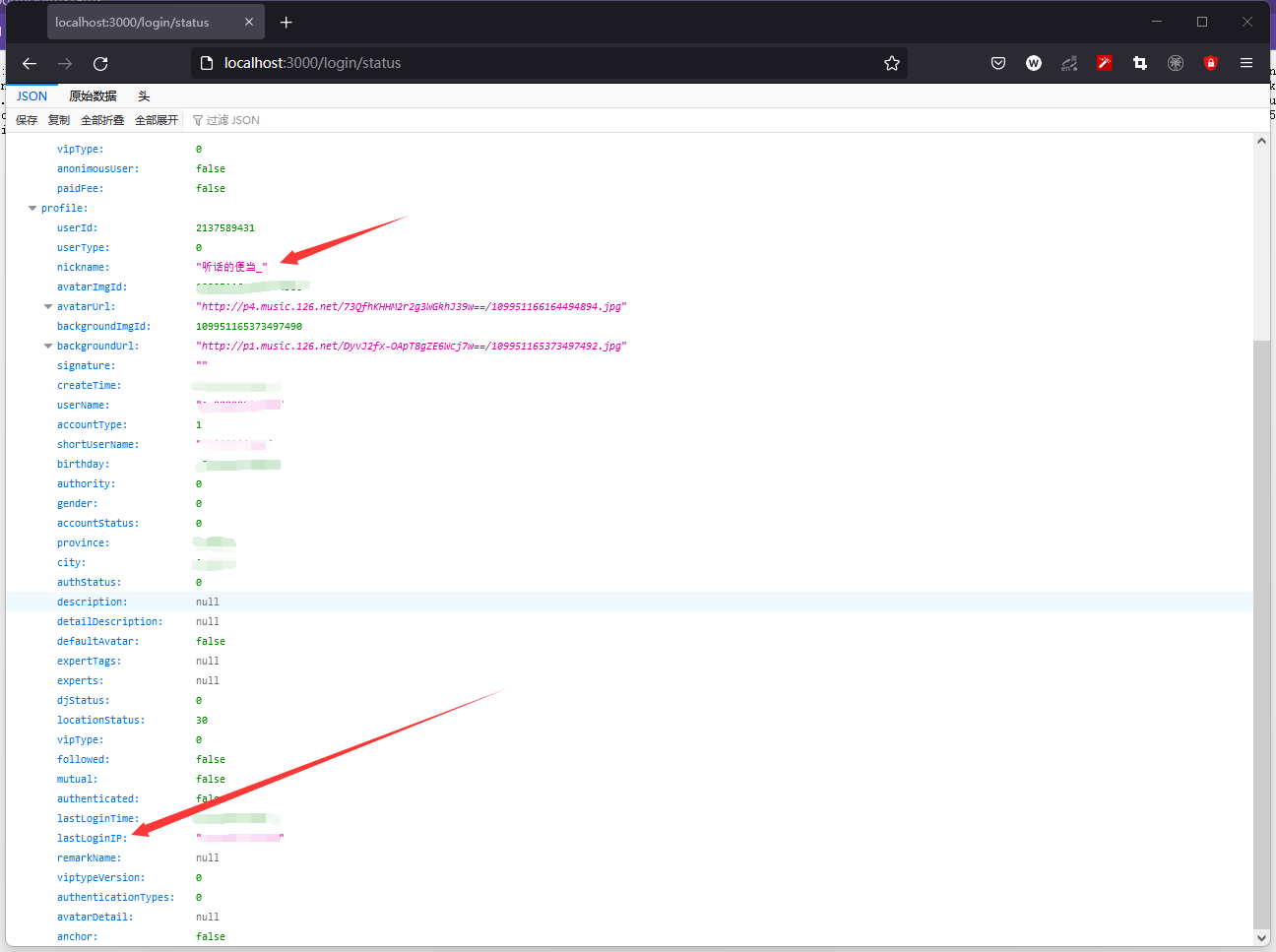Image resolution: width=1276 pixels, height=952 pixels.
Task: Switch to the 原始数据 raw data tab
Action: pos(93,95)
